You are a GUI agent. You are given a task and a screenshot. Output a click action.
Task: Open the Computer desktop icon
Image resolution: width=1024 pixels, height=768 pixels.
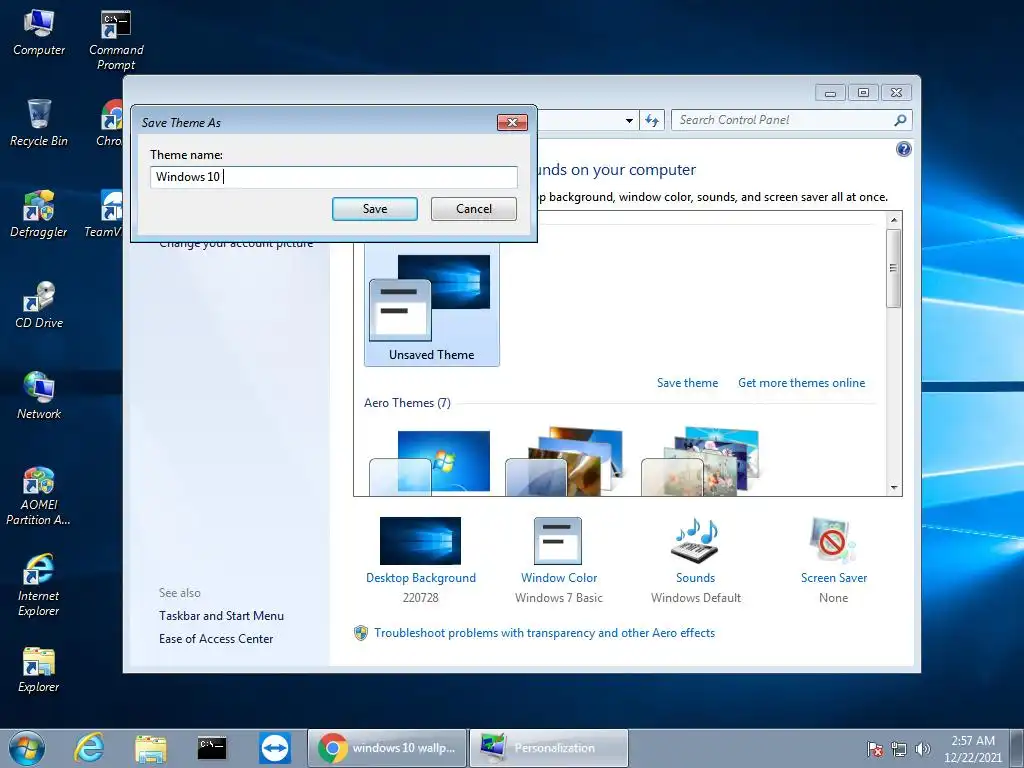[x=39, y=33]
